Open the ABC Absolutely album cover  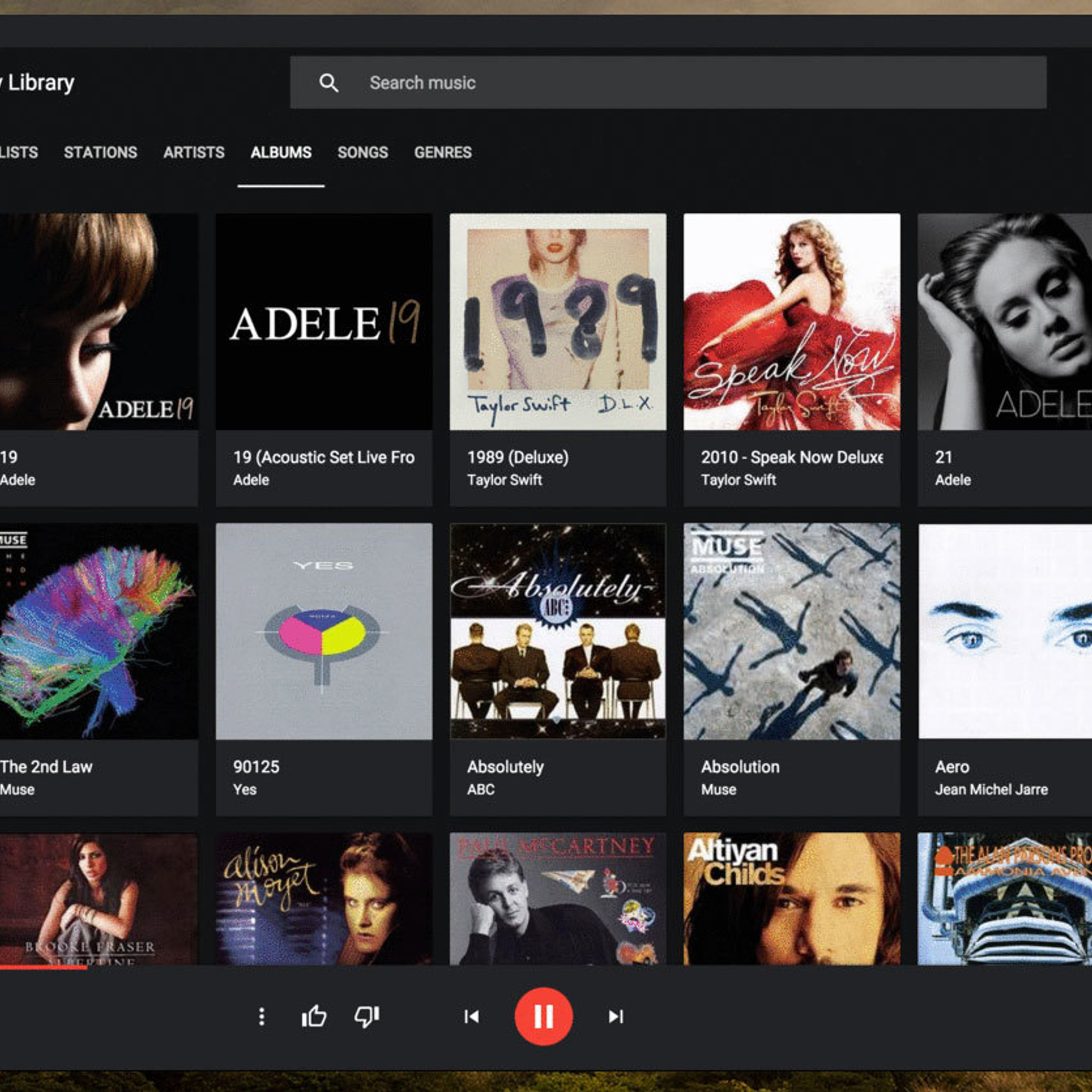click(558, 631)
